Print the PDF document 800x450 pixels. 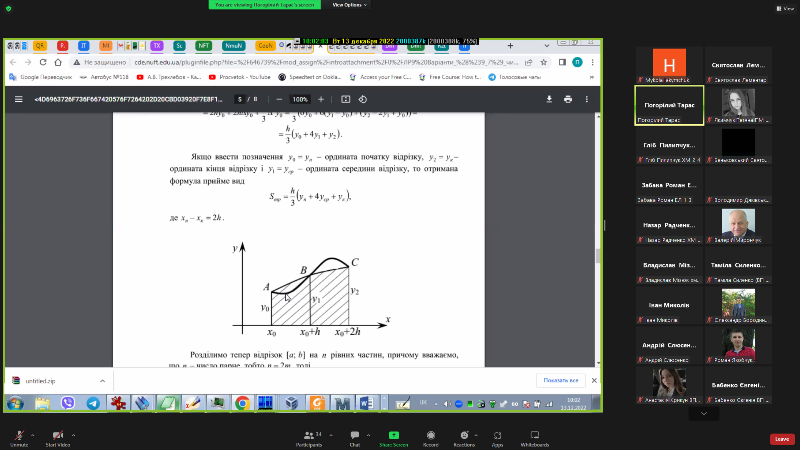click(568, 99)
